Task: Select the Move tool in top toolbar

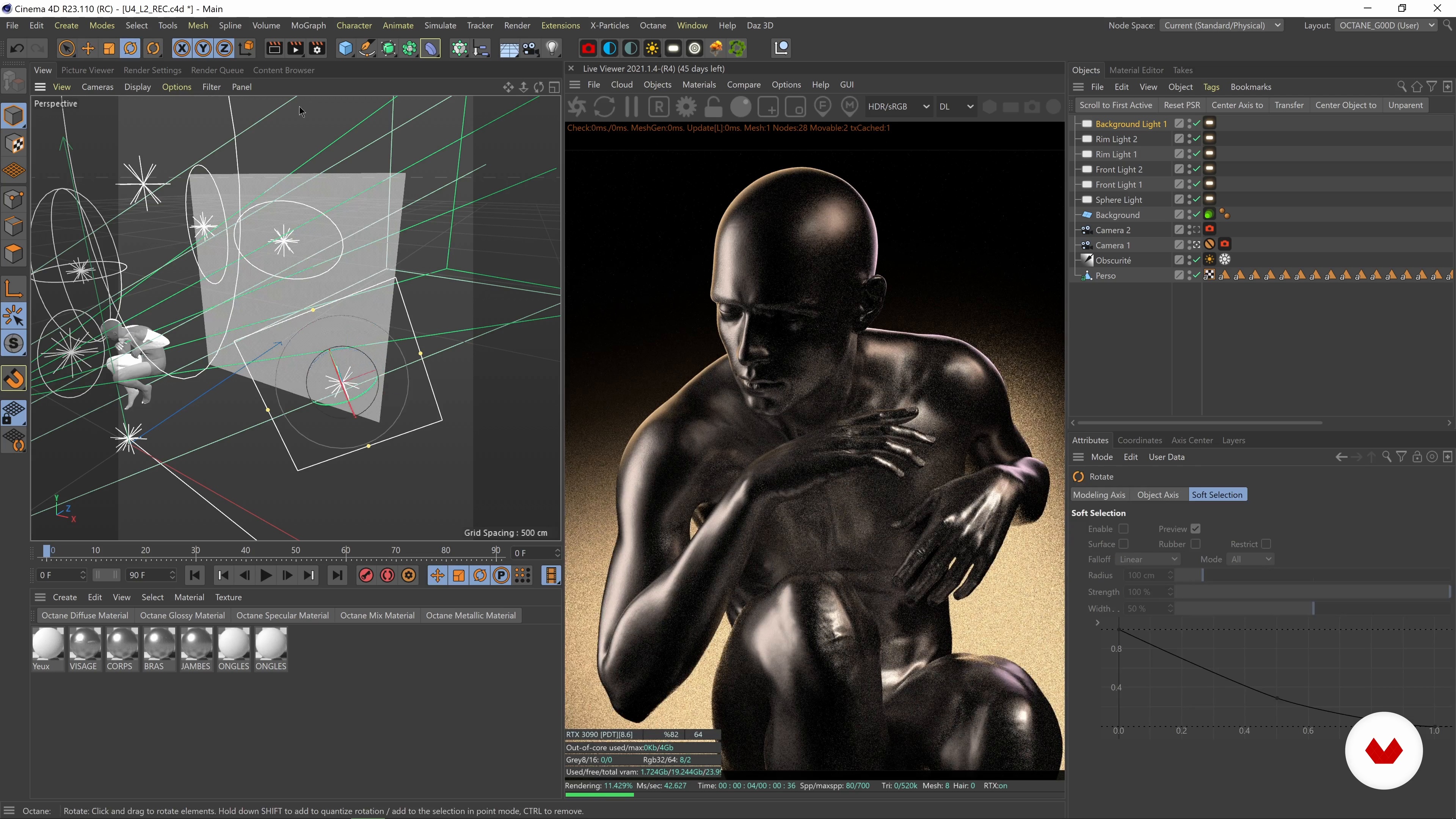Action: coord(88,49)
